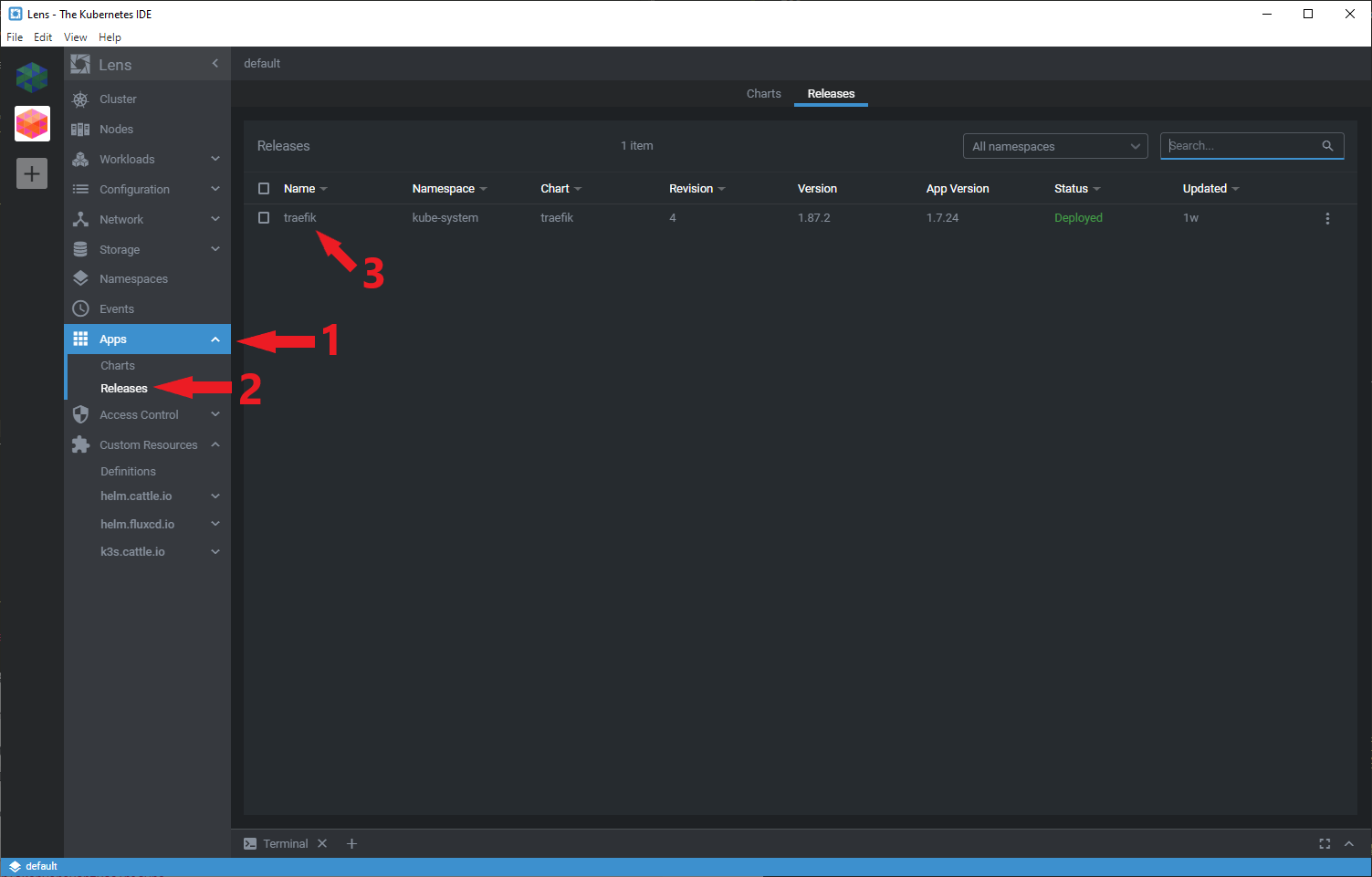Sort releases by Namespace column
Screen dimensions: 1372x877
coord(449,189)
